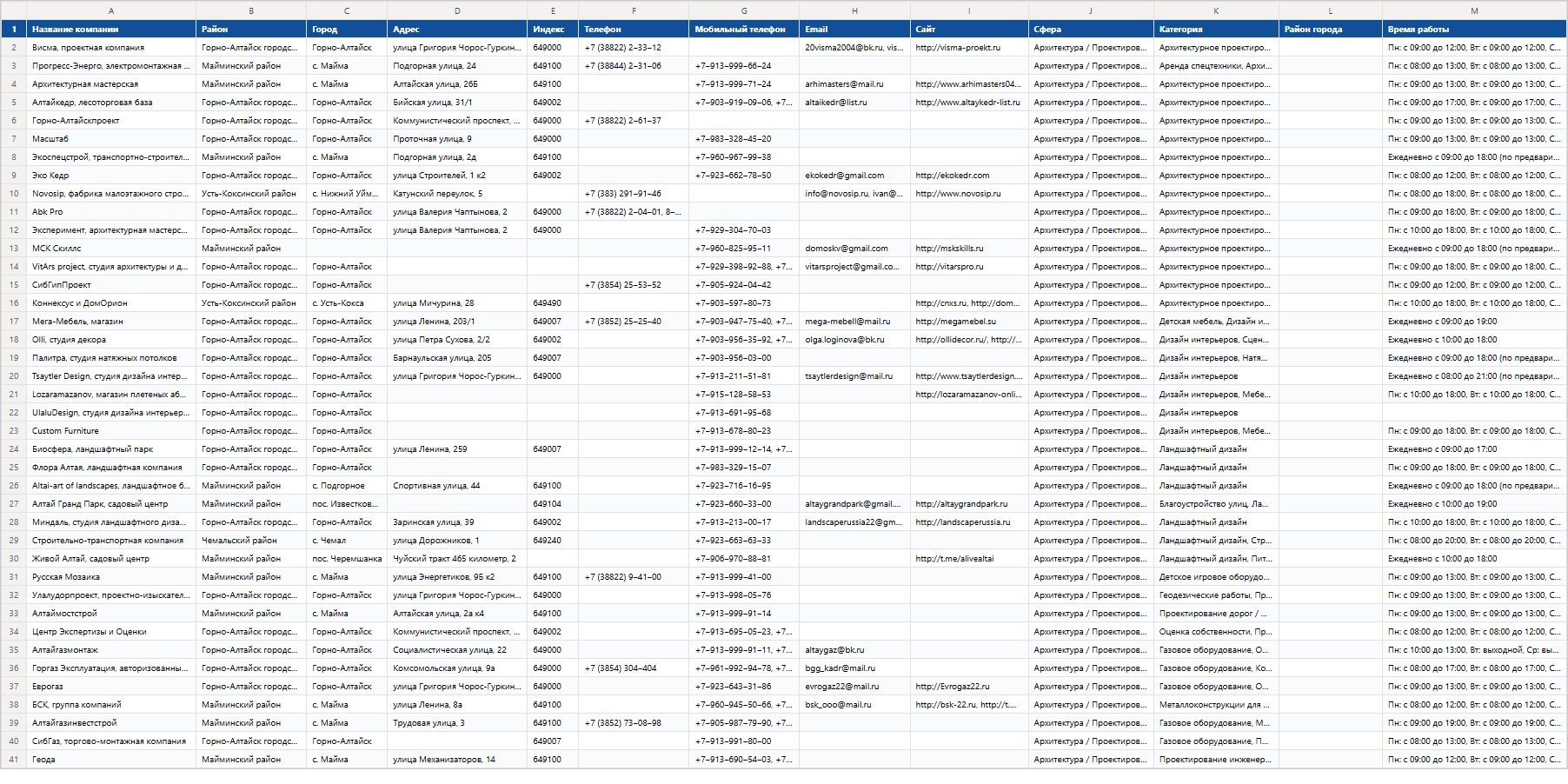Select address 'Заринская улица, 39'
Image resolution: width=1568 pixels, height=784 pixels.
point(457,522)
